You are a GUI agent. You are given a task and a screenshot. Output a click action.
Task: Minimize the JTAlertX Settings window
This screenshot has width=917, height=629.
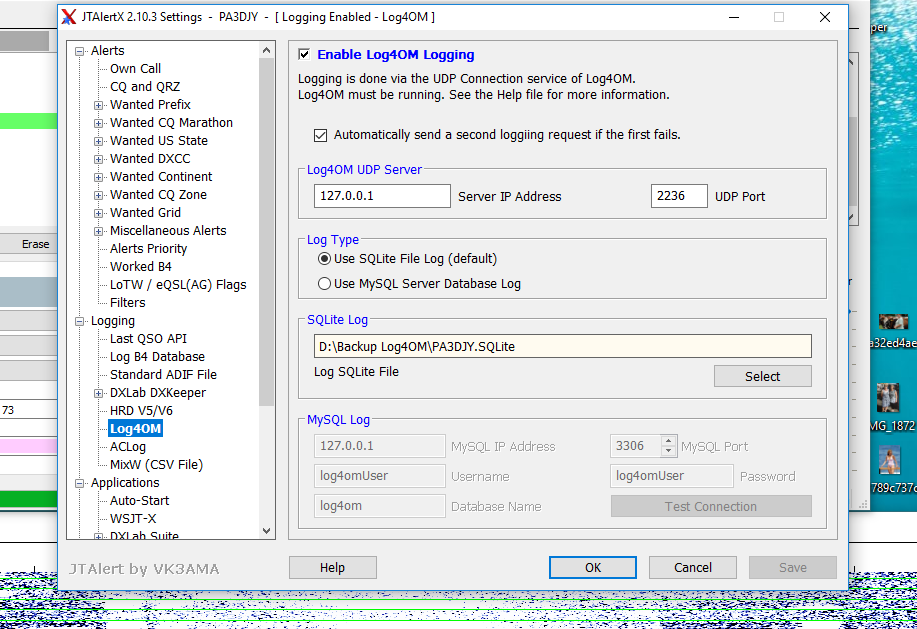pos(734,17)
